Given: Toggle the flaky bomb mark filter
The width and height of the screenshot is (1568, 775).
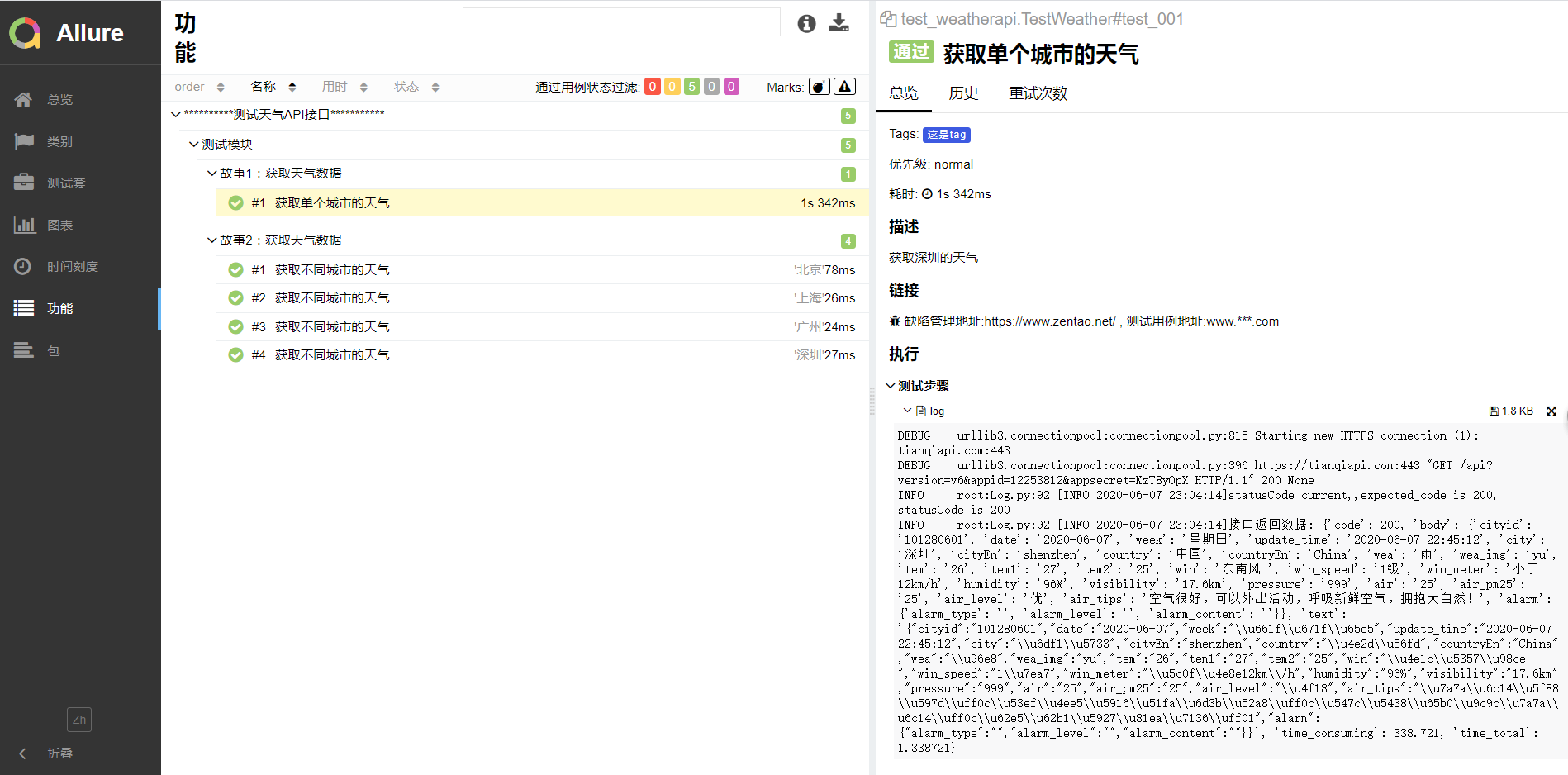Looking at the screenshot, I should pyautogui.click(x=819, y=87).
